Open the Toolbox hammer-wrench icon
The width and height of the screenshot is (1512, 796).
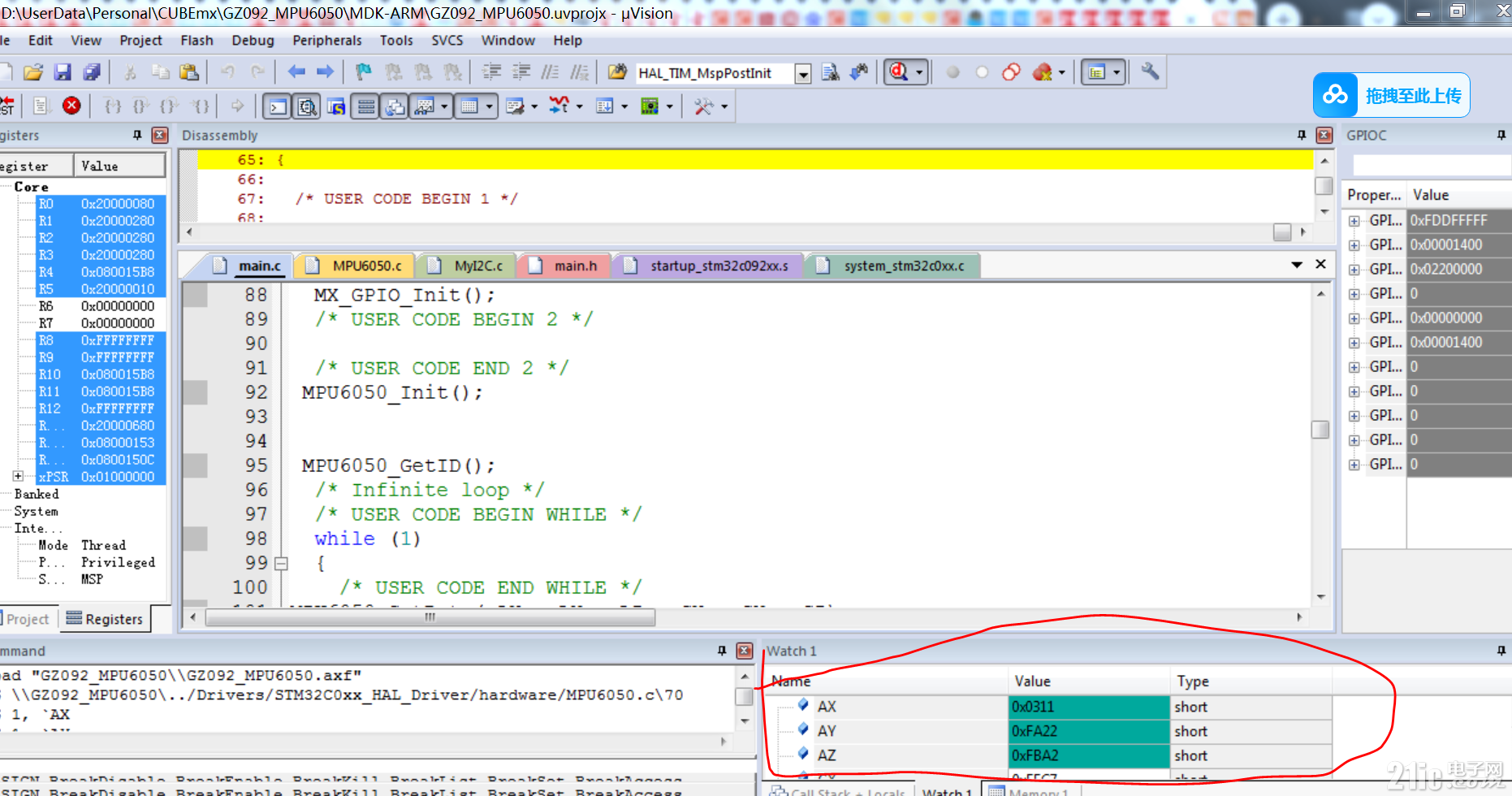[703, 106]
